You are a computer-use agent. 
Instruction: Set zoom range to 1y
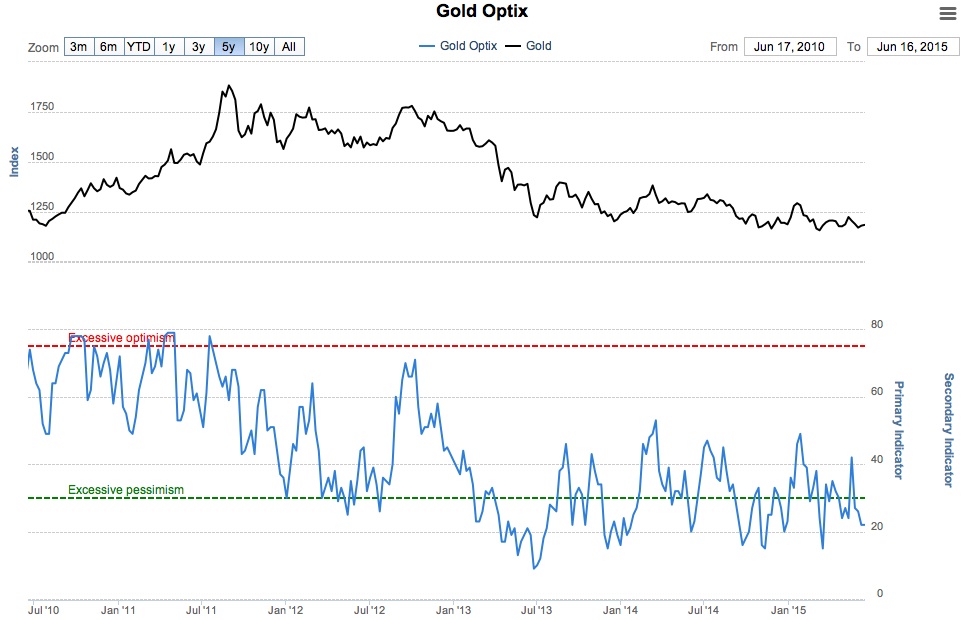tap(169, 46)
